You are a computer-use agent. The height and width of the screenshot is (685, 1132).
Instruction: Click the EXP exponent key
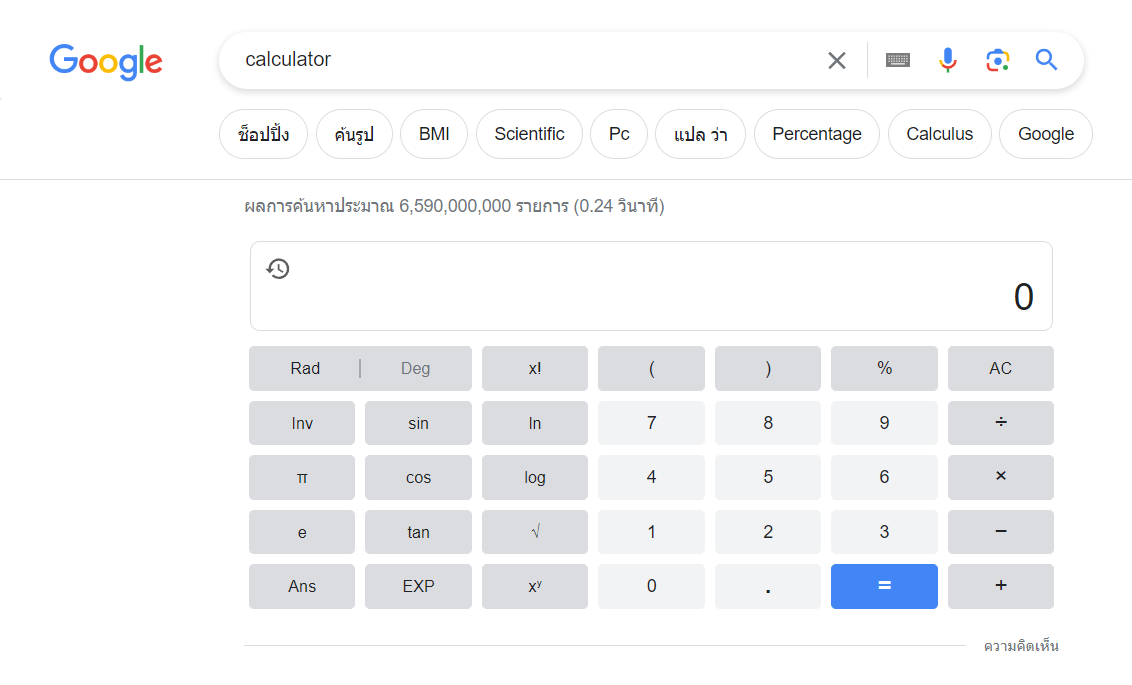(418, 586)
